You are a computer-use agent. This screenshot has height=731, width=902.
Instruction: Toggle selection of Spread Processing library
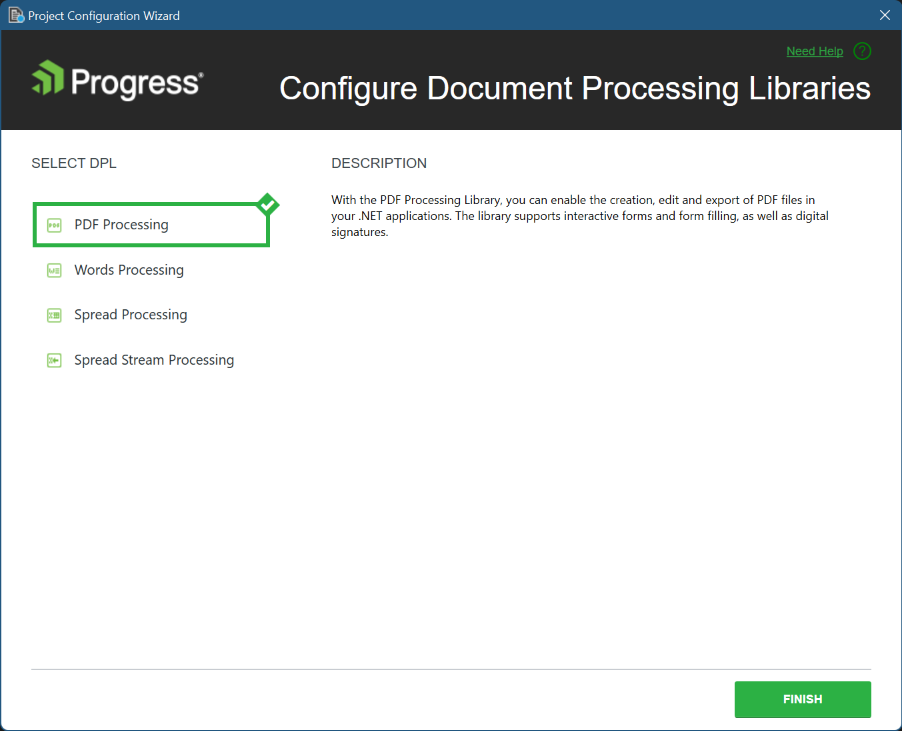[130, 314]
